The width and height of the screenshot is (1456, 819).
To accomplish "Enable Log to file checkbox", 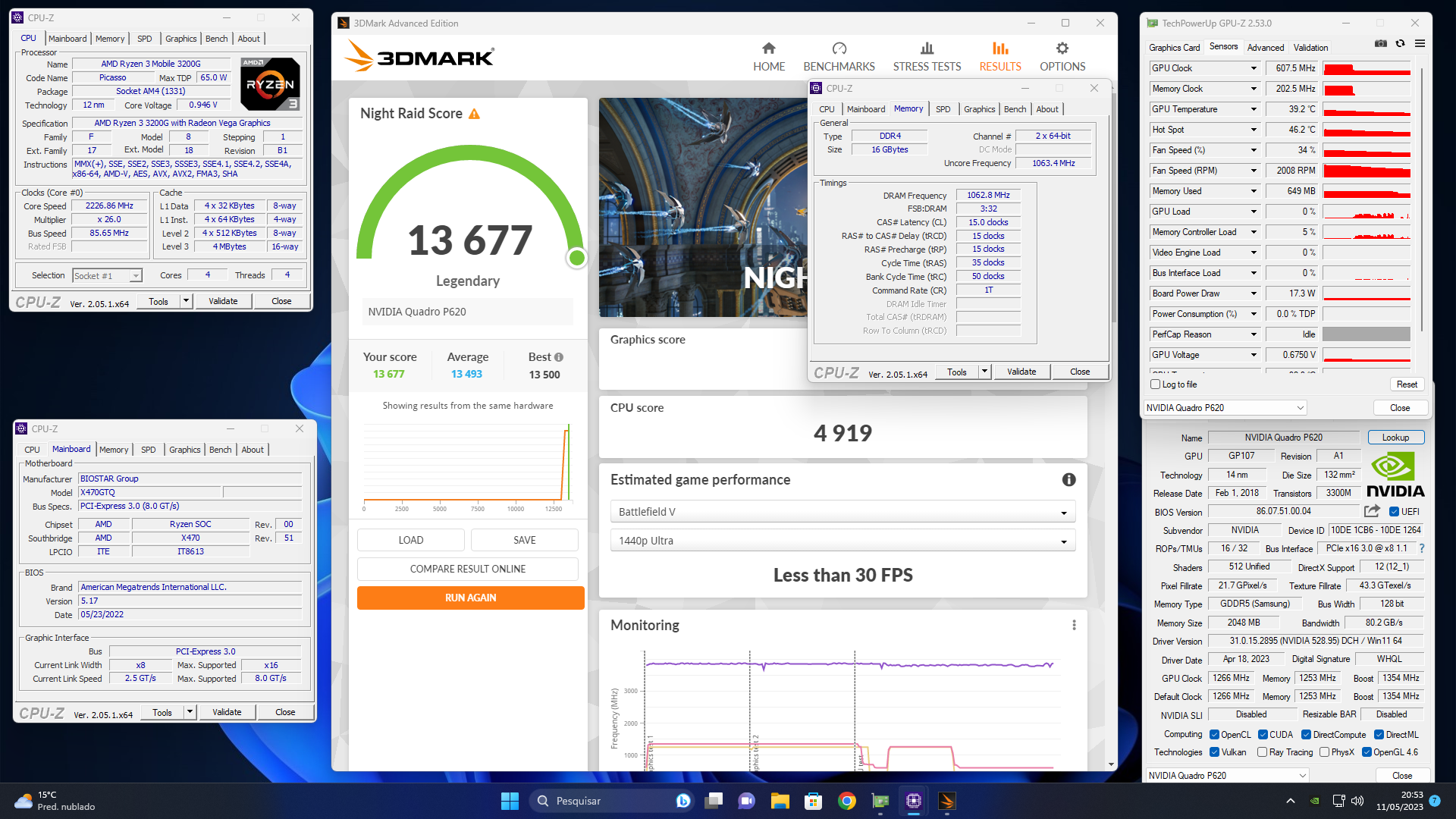I will pos(1156,384).
